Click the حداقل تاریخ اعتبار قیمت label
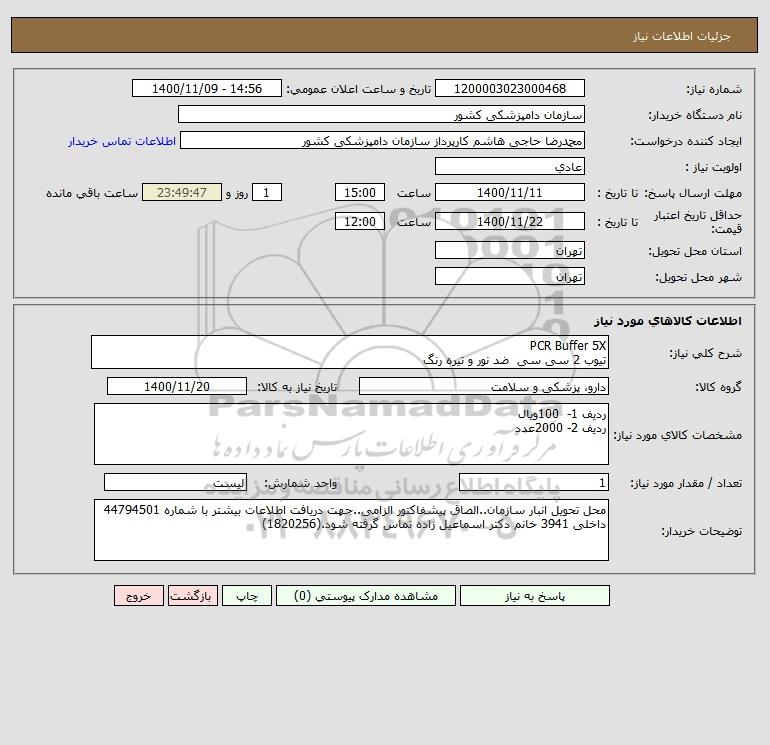 (698, 222)
